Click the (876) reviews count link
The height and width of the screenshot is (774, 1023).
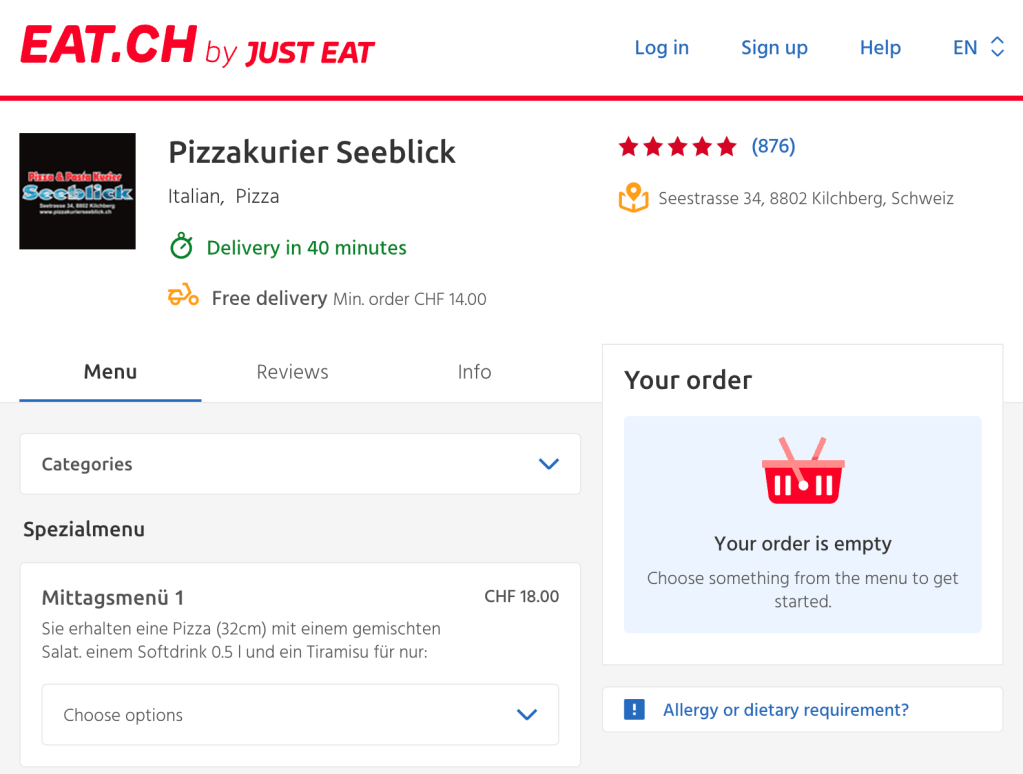[772, 146]
